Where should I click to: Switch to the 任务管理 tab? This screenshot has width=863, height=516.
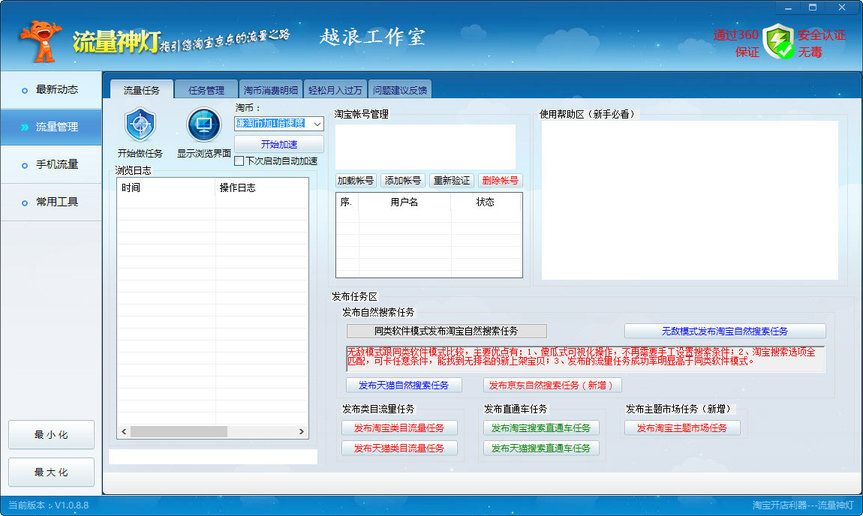pos(207,90)
